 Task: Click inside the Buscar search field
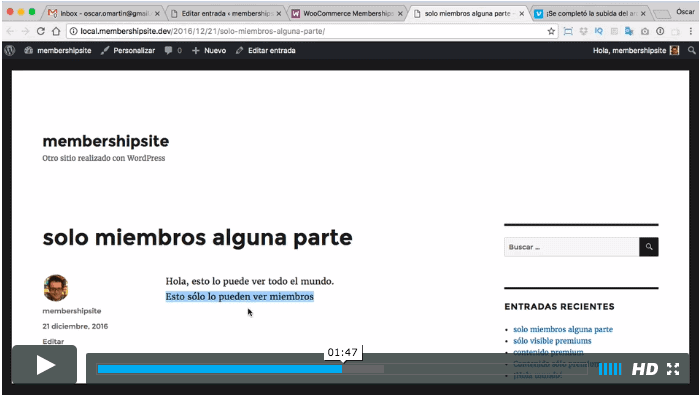(571, 247)
